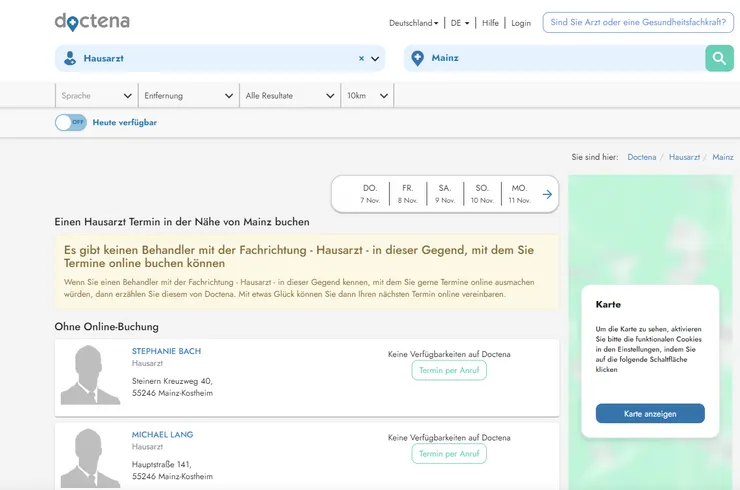Click the next dates arrow
The width and height of the screenshot is (740, 490).
coord(547,194)
